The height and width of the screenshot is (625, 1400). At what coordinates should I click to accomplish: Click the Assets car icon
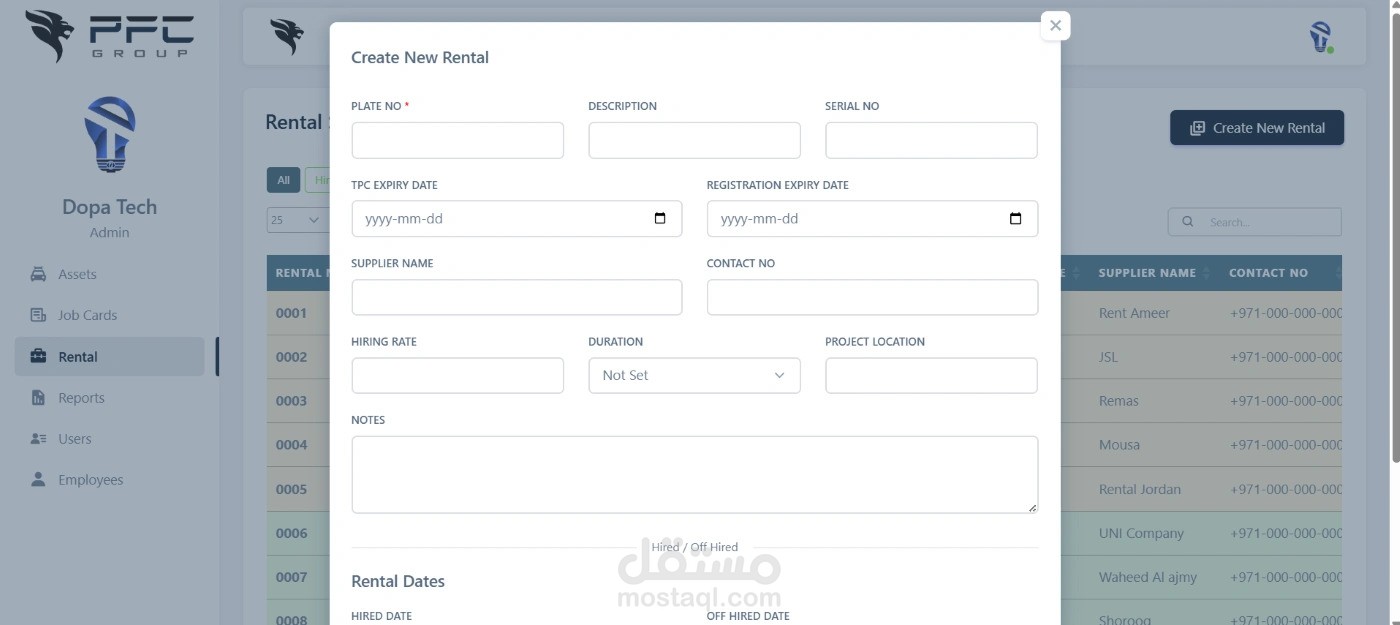click(x=38, y=274)
